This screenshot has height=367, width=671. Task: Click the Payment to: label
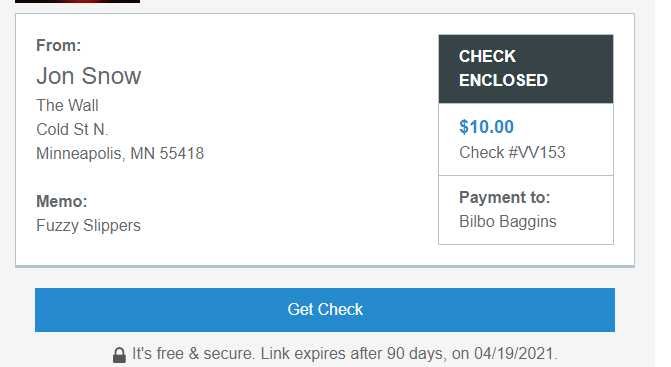[505, 198]
